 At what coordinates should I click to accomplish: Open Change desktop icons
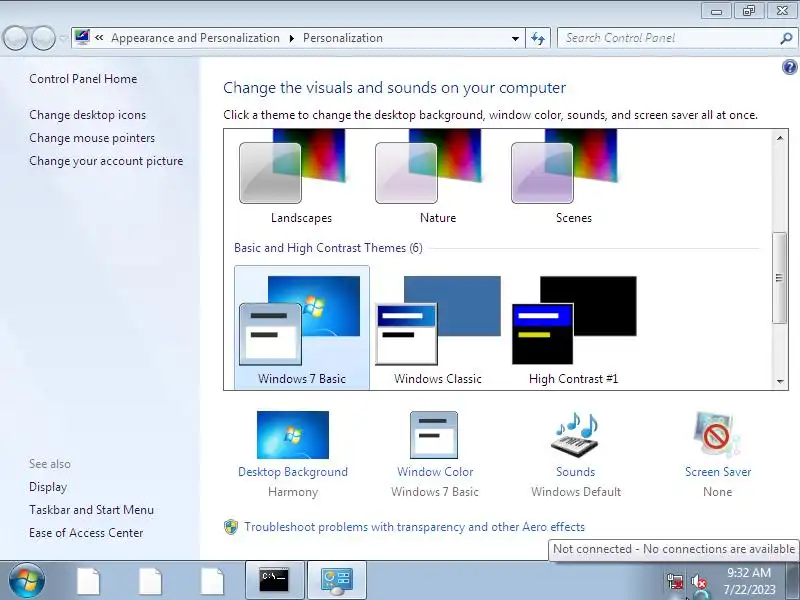[x=87, y=115]
